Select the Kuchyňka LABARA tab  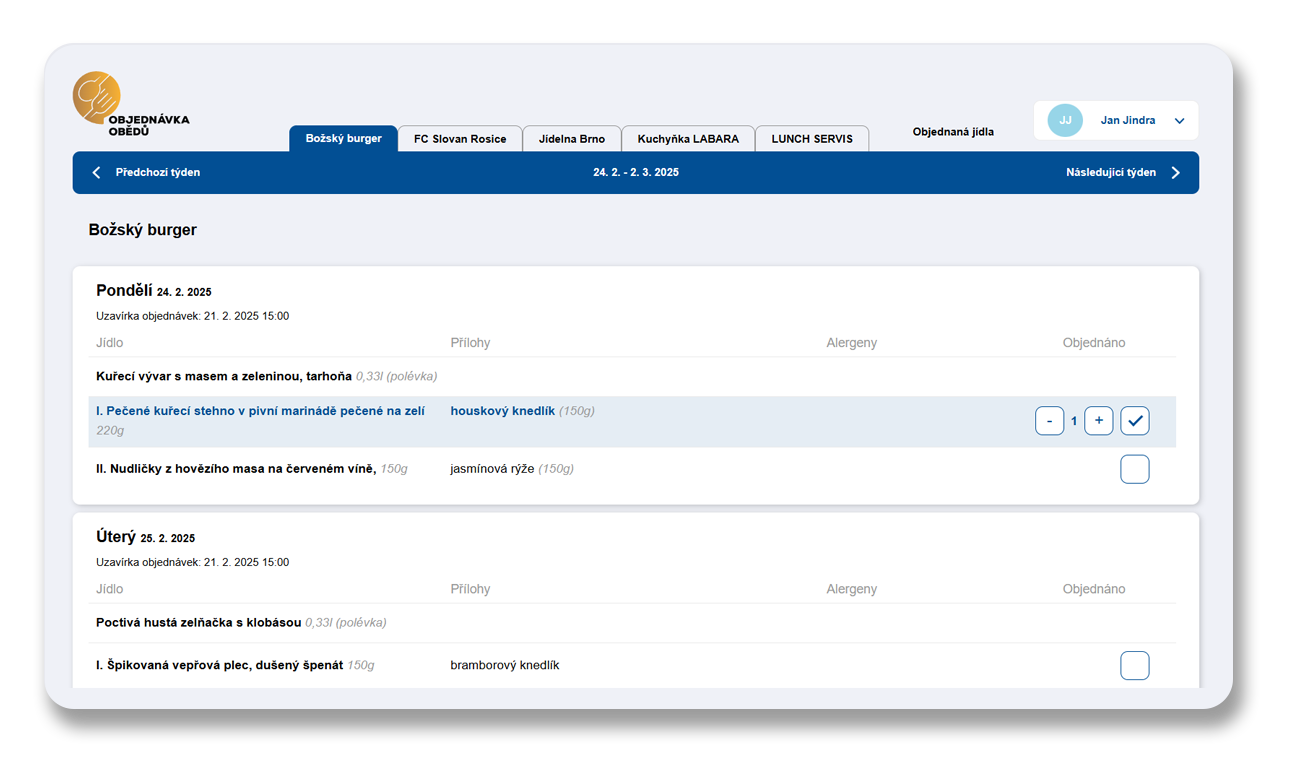[x=688, y=139]
